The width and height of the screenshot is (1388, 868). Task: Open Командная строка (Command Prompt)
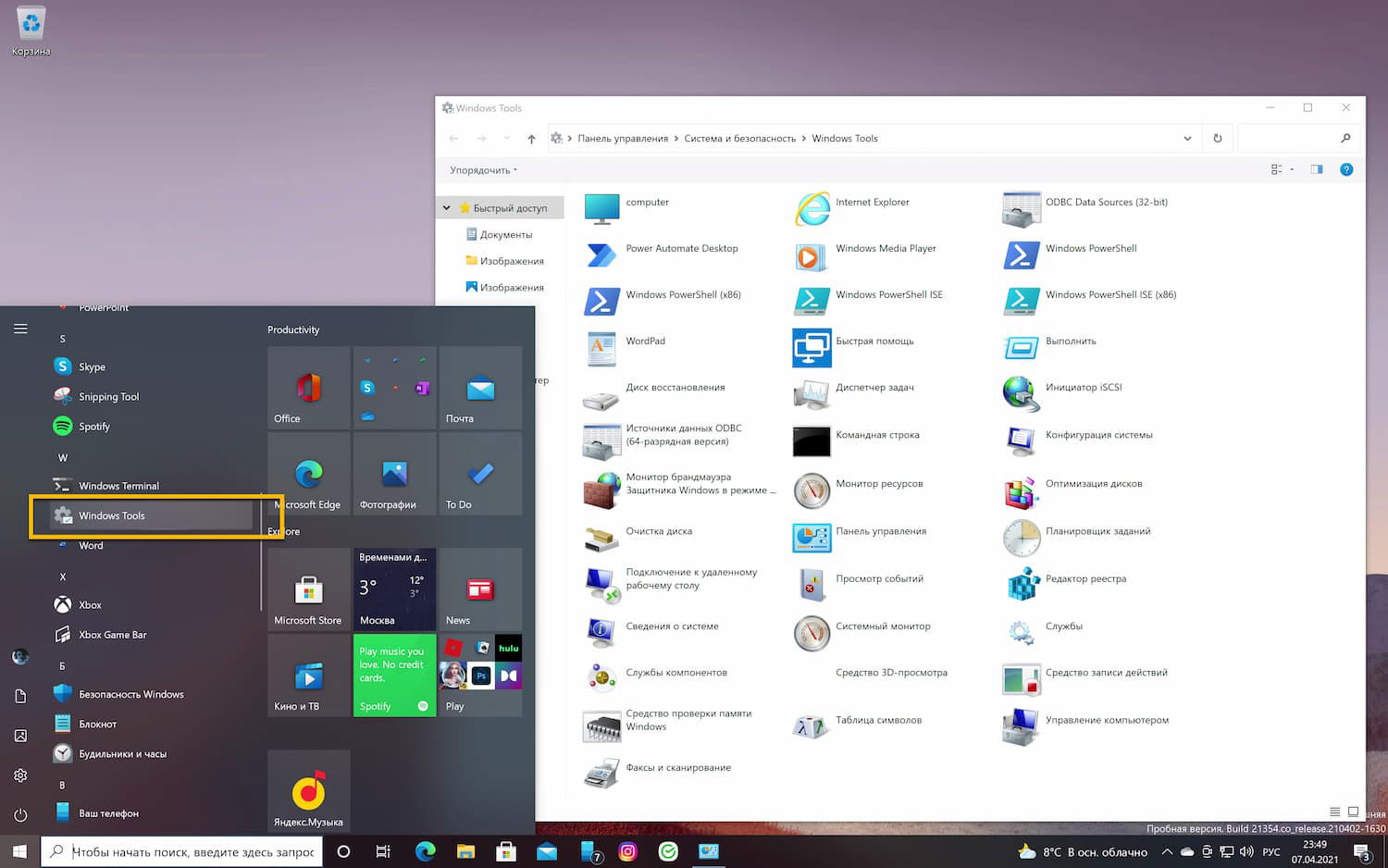(877, 435)
